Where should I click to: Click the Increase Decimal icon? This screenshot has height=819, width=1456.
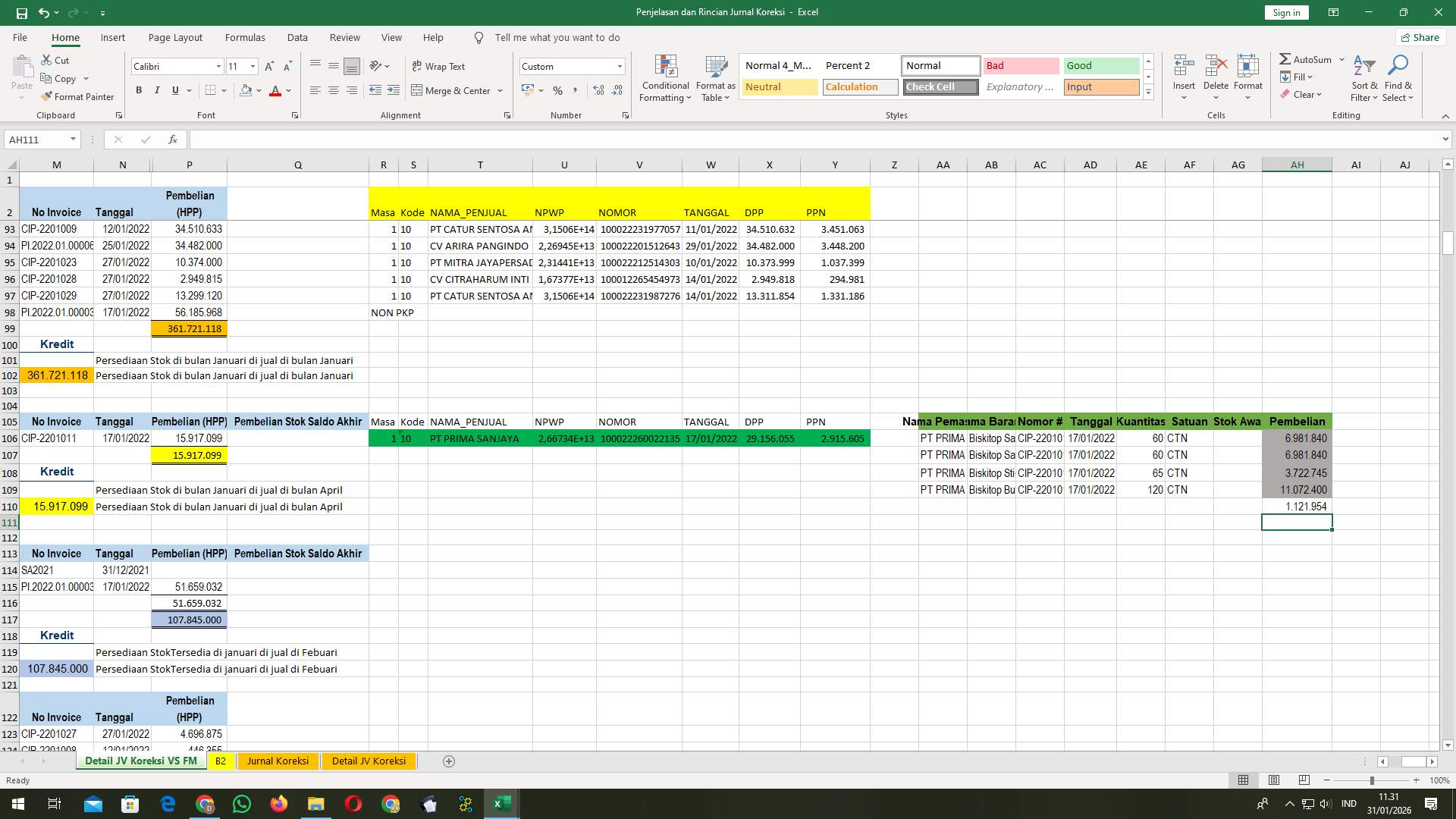(x=598, y=90)
